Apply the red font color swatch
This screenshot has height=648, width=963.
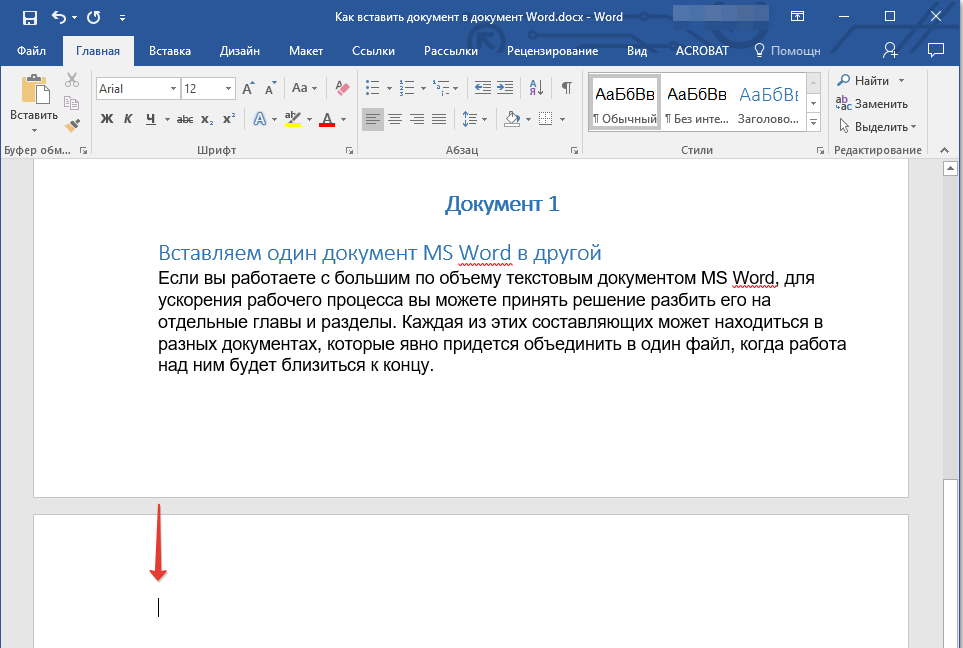point(326,119)
